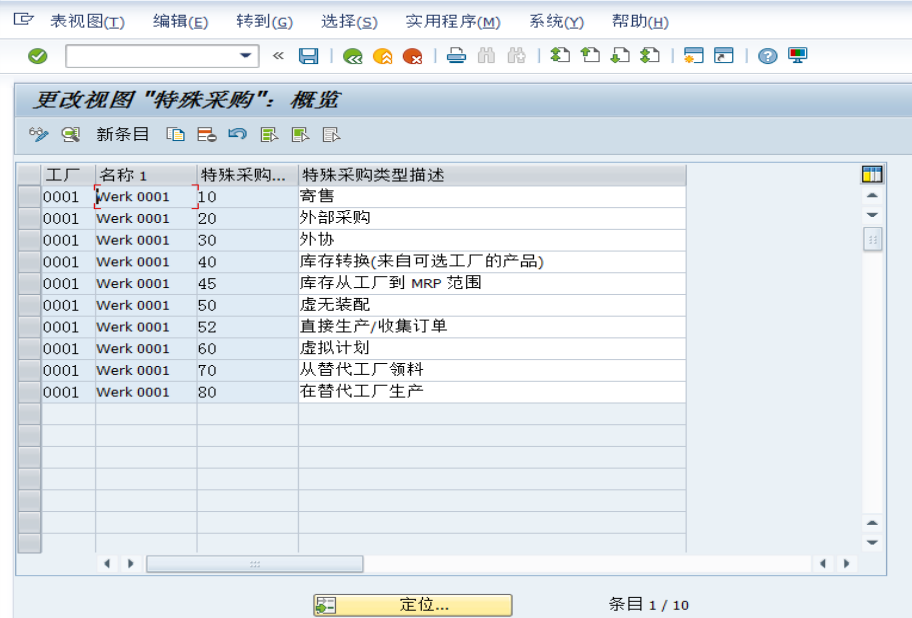Select row with procurement type 20
The image size is (912, 618).
(x=29, y=219)
